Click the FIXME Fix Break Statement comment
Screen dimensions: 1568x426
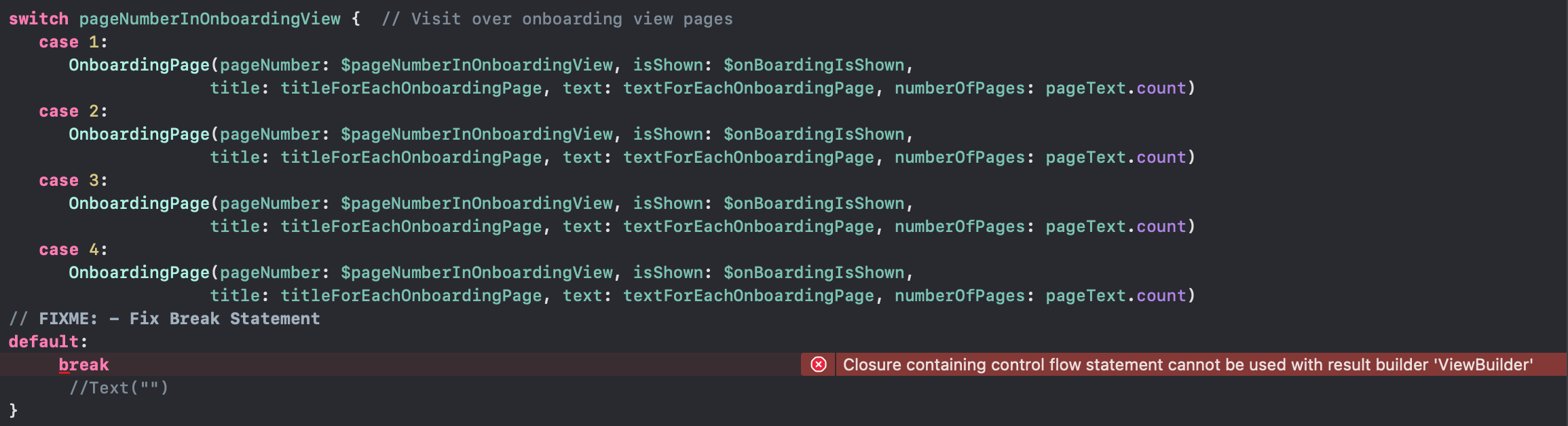[x=164, y=319]
